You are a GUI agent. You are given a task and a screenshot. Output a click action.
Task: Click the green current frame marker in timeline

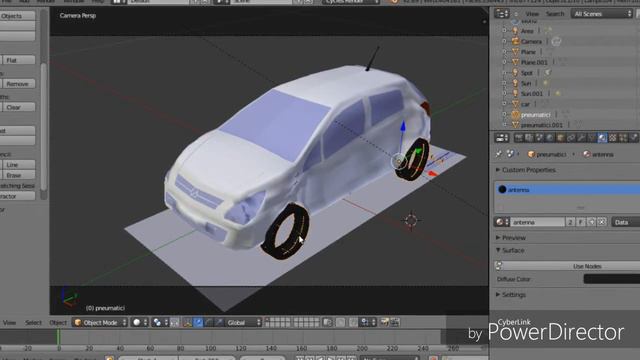pos(58,337)
